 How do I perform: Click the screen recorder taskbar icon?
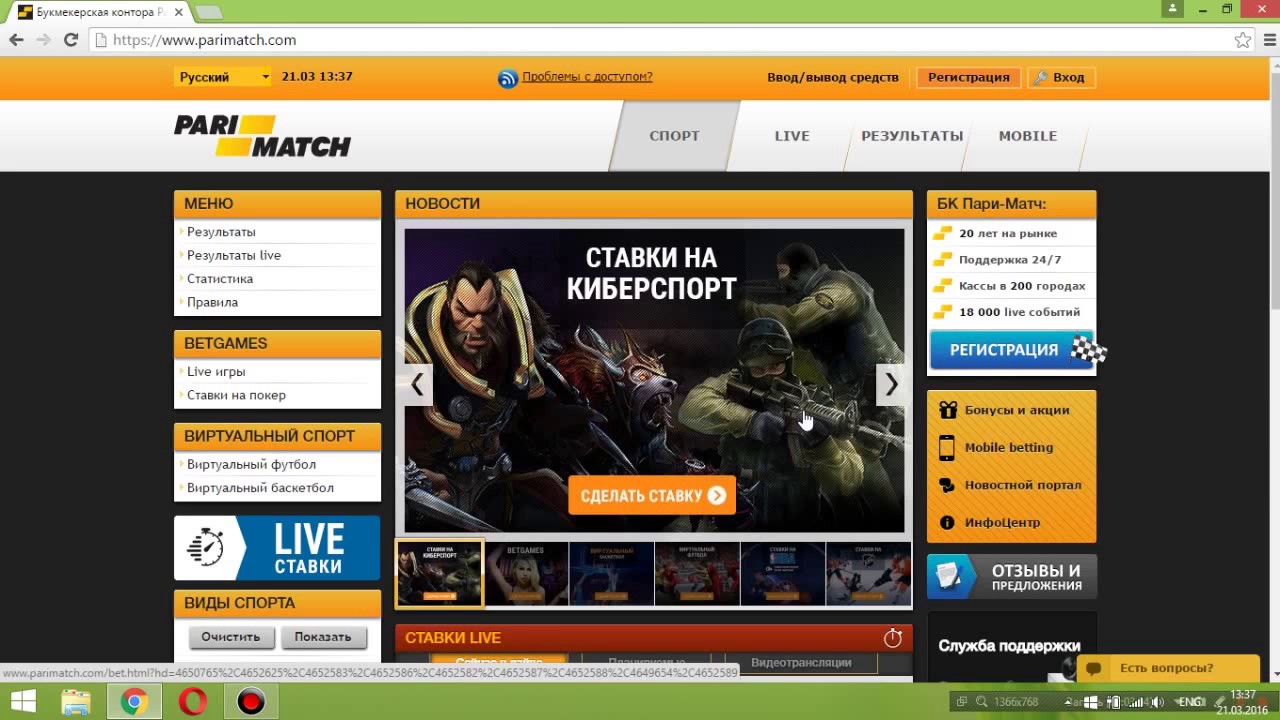250,702
